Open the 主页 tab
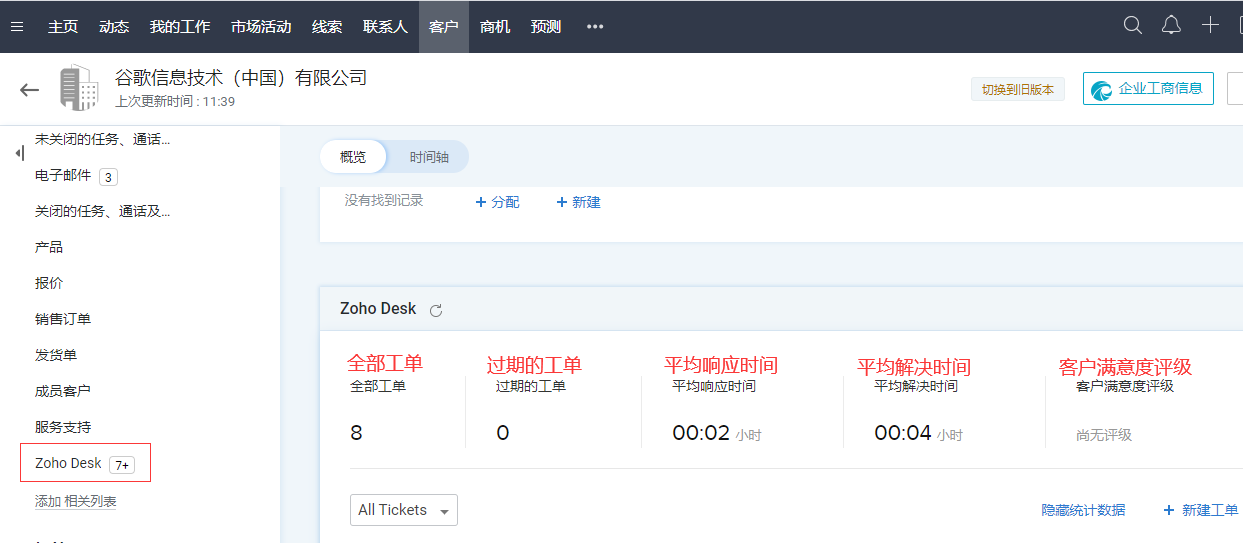The width and height of the screenshot is (1243, 543). coord(63,27)
